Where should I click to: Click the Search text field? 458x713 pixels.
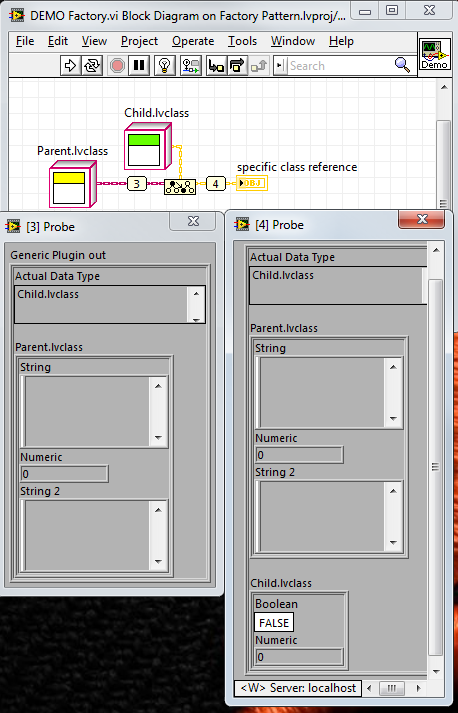[339, 65]
